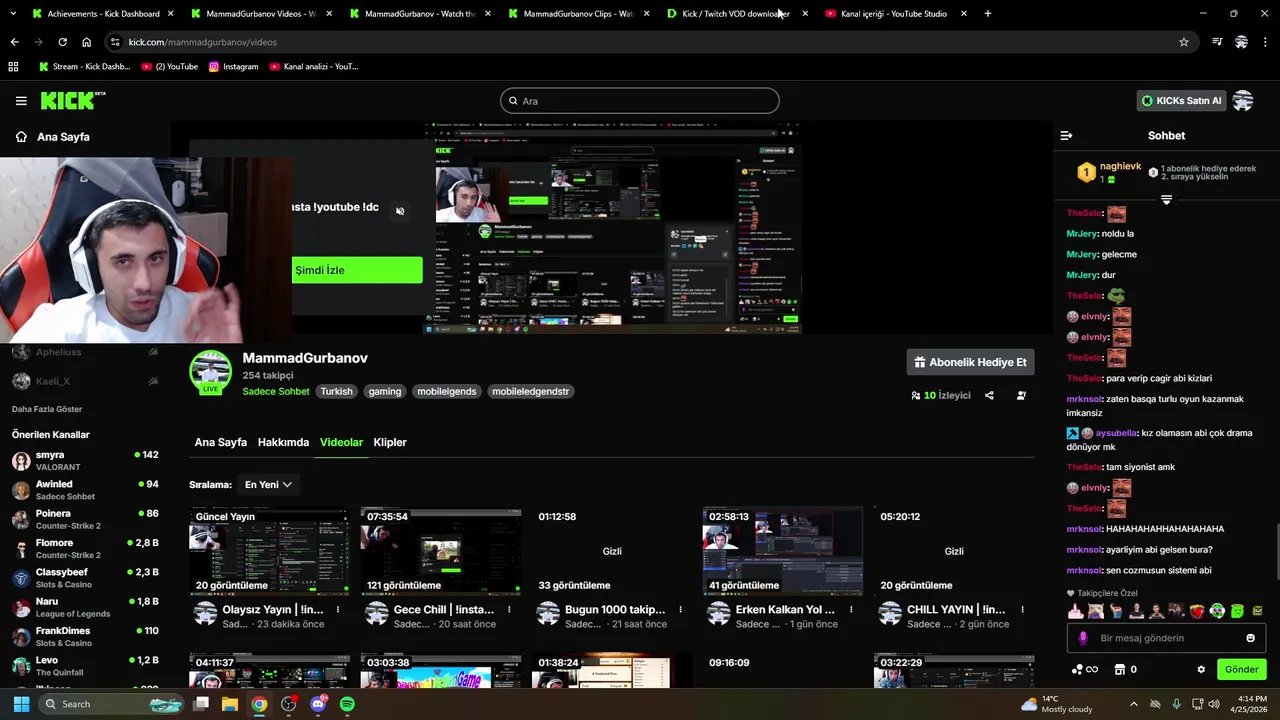1280x720 pixels.
Task: Open options menu for Olaysız Yayın video
Action: (338, 609)
